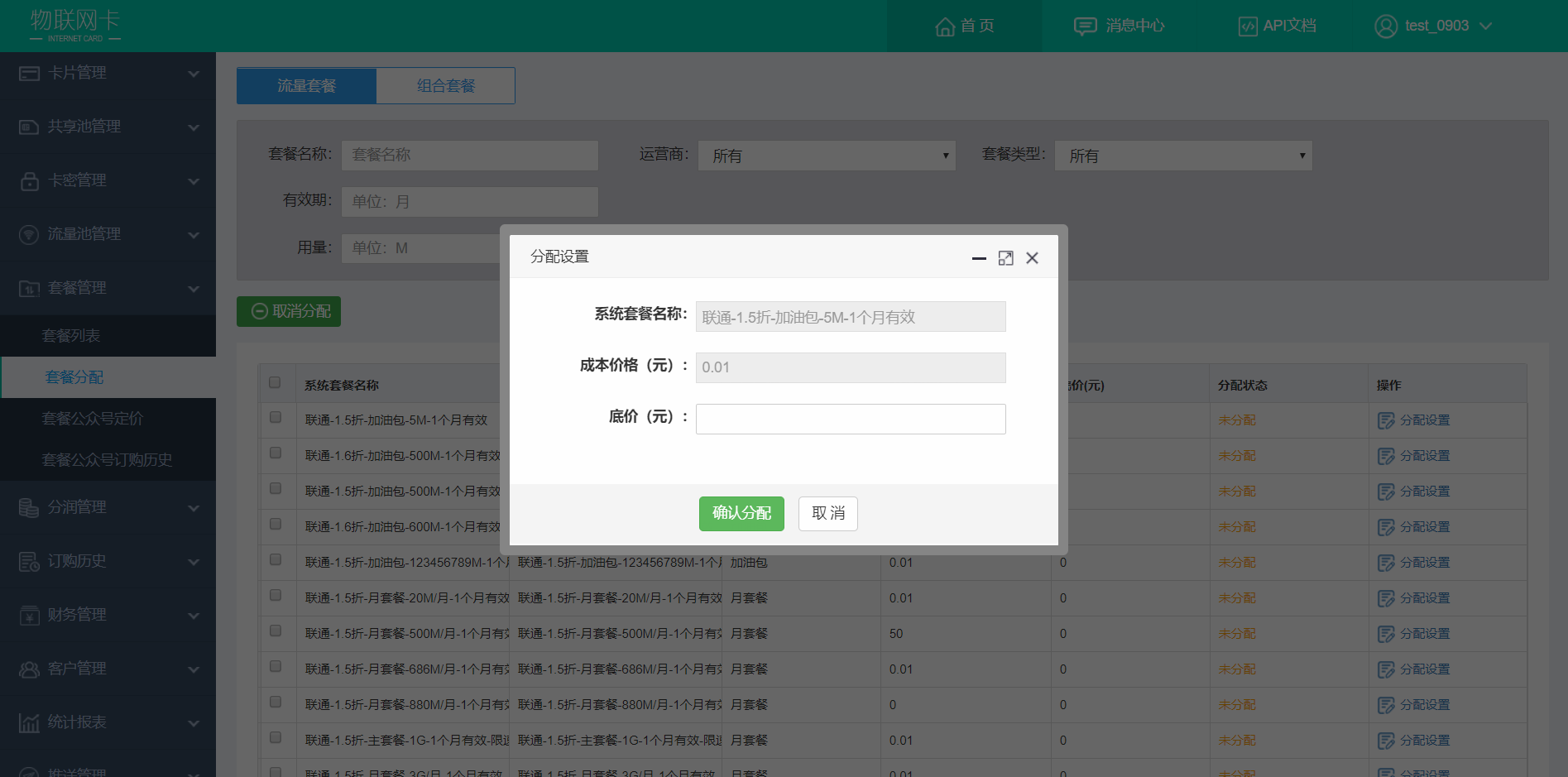This screenshot has height=777, width=1568.
Task: Expand 流量池管理 chevron
Action: tap(194, 235)
